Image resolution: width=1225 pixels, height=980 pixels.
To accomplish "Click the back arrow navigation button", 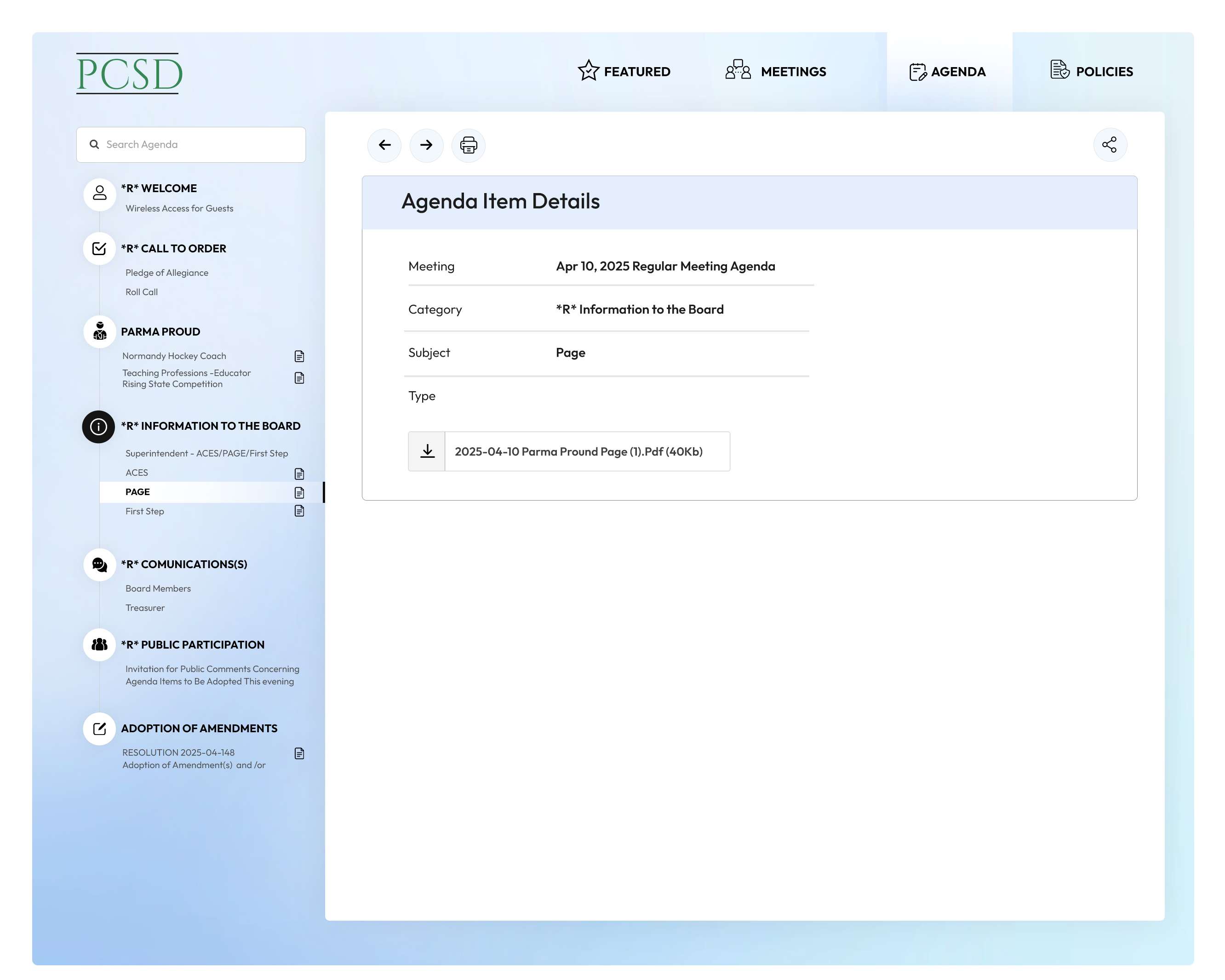I will 384,145.
